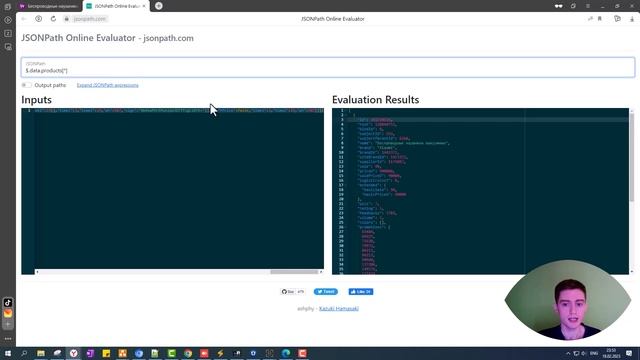Open the Windows Start menu
The width and height of the screenshot is (640, 360).
tap(8, 353)
